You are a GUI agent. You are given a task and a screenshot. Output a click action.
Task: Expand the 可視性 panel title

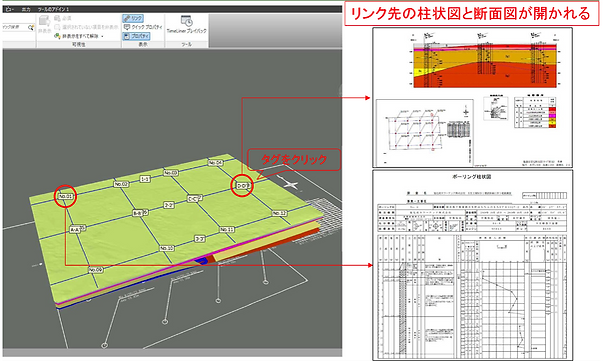[x=79, y=45]
